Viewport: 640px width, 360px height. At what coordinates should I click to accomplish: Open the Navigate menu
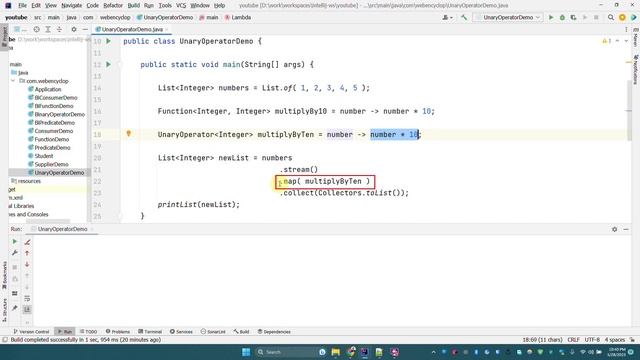pos(71,5)
